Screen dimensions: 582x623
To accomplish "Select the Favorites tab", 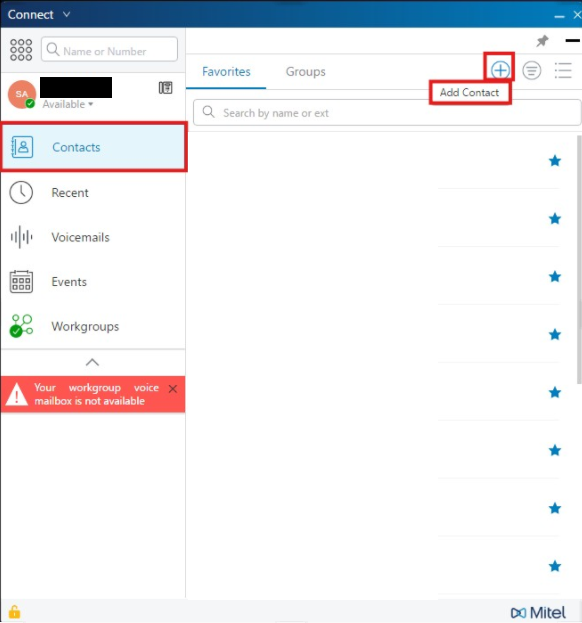I will coord(226,72).
